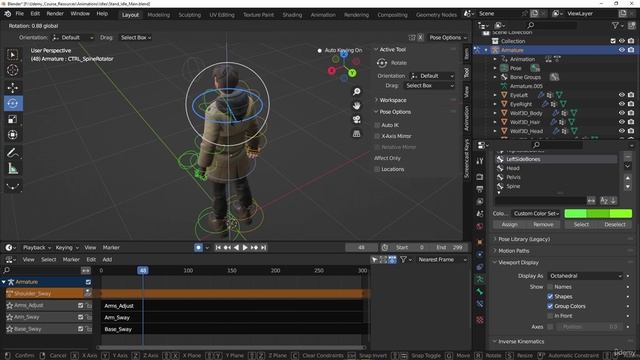Open the Pose Options dropdown
The width and height of the screenshot is (640, 360).
(448, 38)
